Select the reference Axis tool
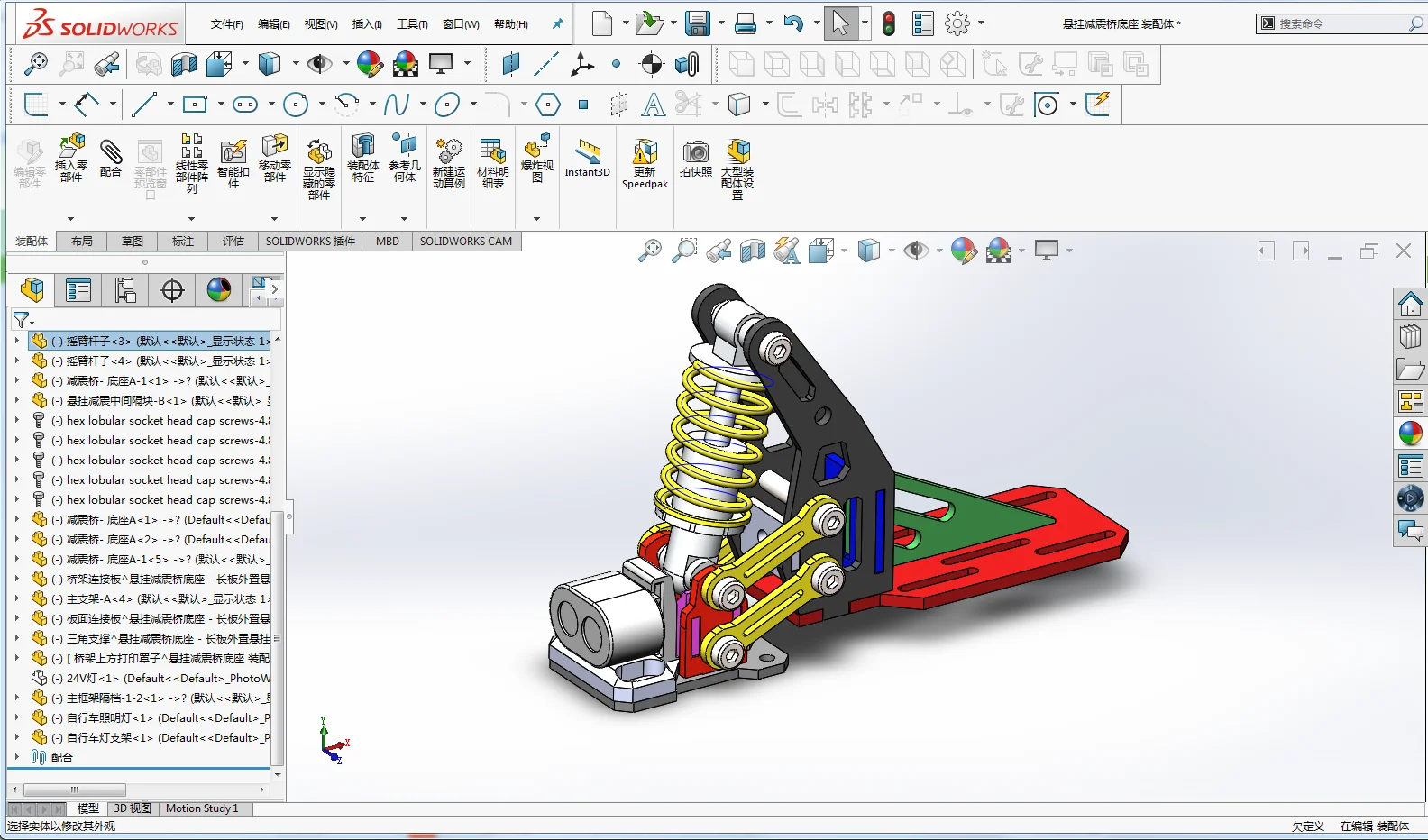The image size is (1428, 840). (x=546, y=64)
